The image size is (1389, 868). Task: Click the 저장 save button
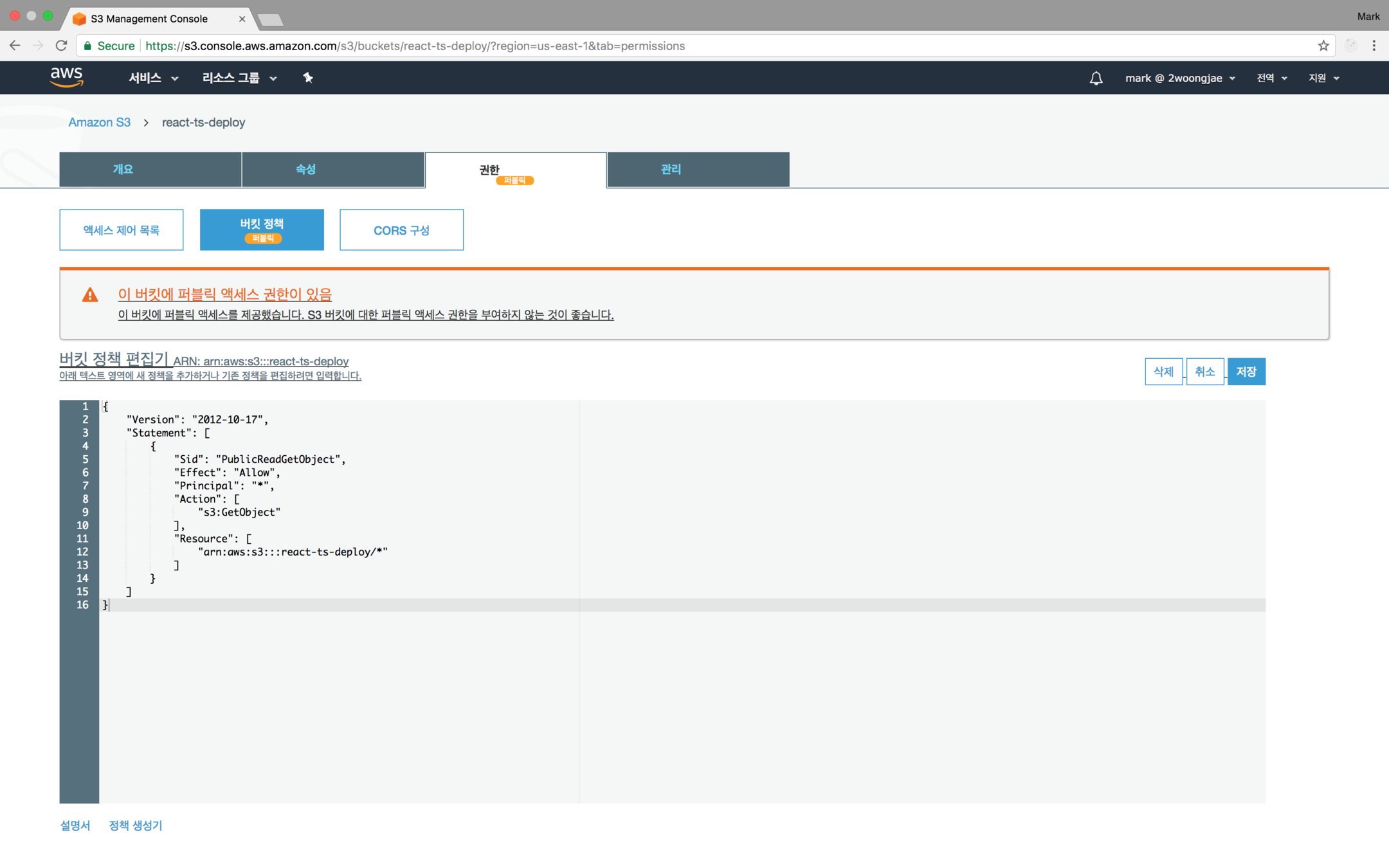(1246, 372)
